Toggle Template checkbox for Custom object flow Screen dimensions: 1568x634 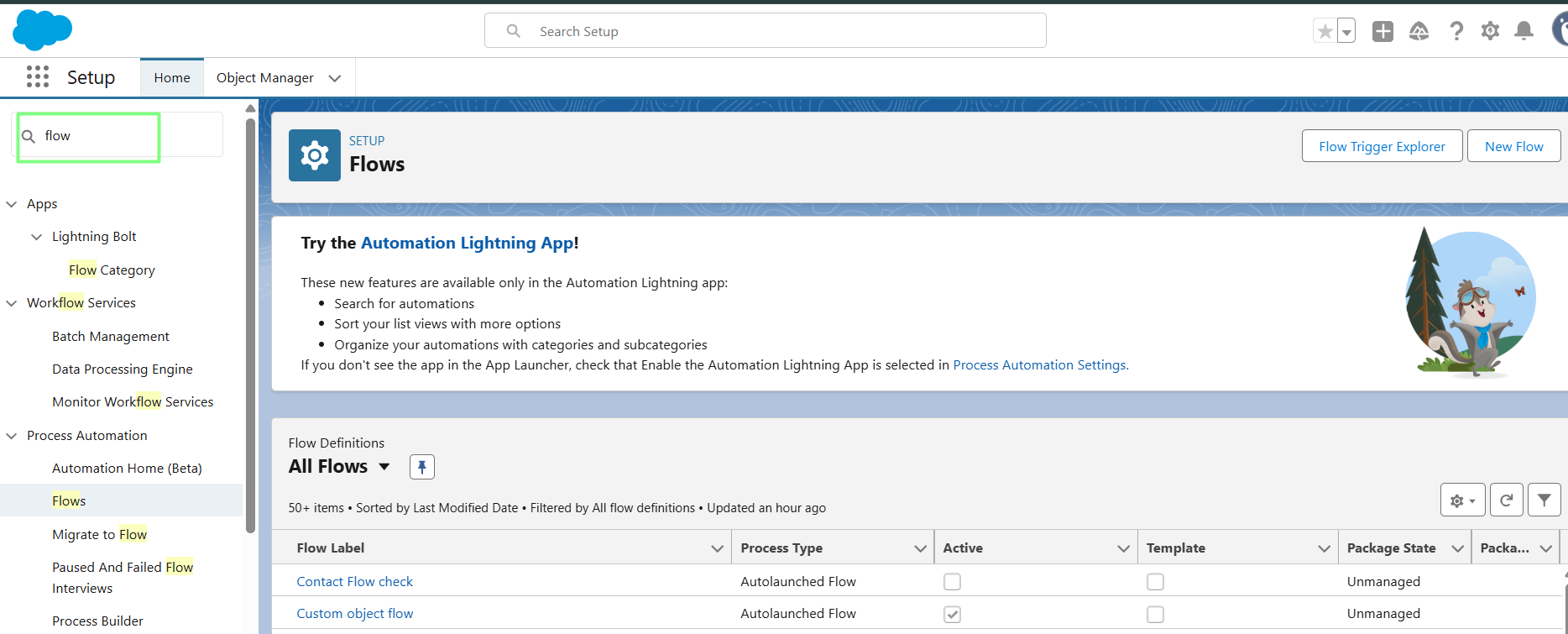click(1155, 614)
